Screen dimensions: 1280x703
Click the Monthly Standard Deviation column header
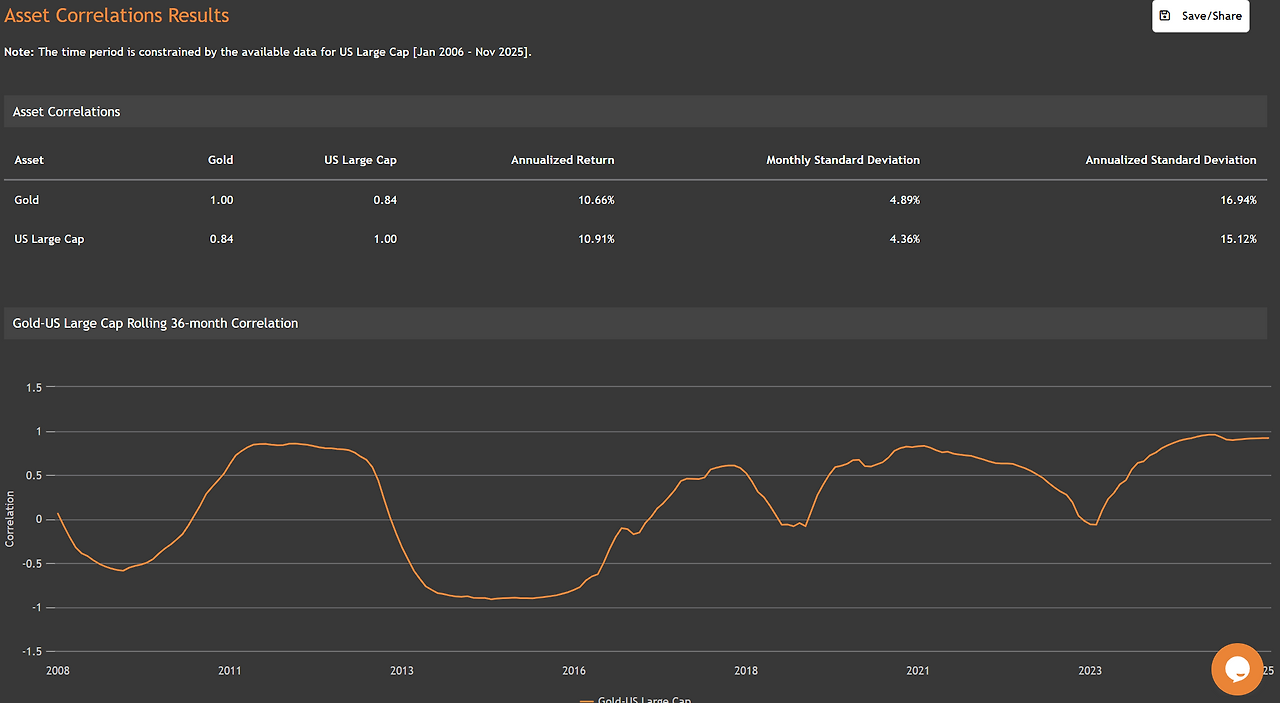843,160
